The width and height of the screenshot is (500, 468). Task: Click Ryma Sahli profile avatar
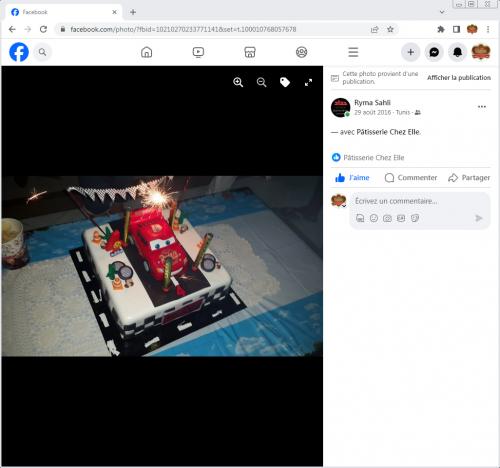[340, 107]
